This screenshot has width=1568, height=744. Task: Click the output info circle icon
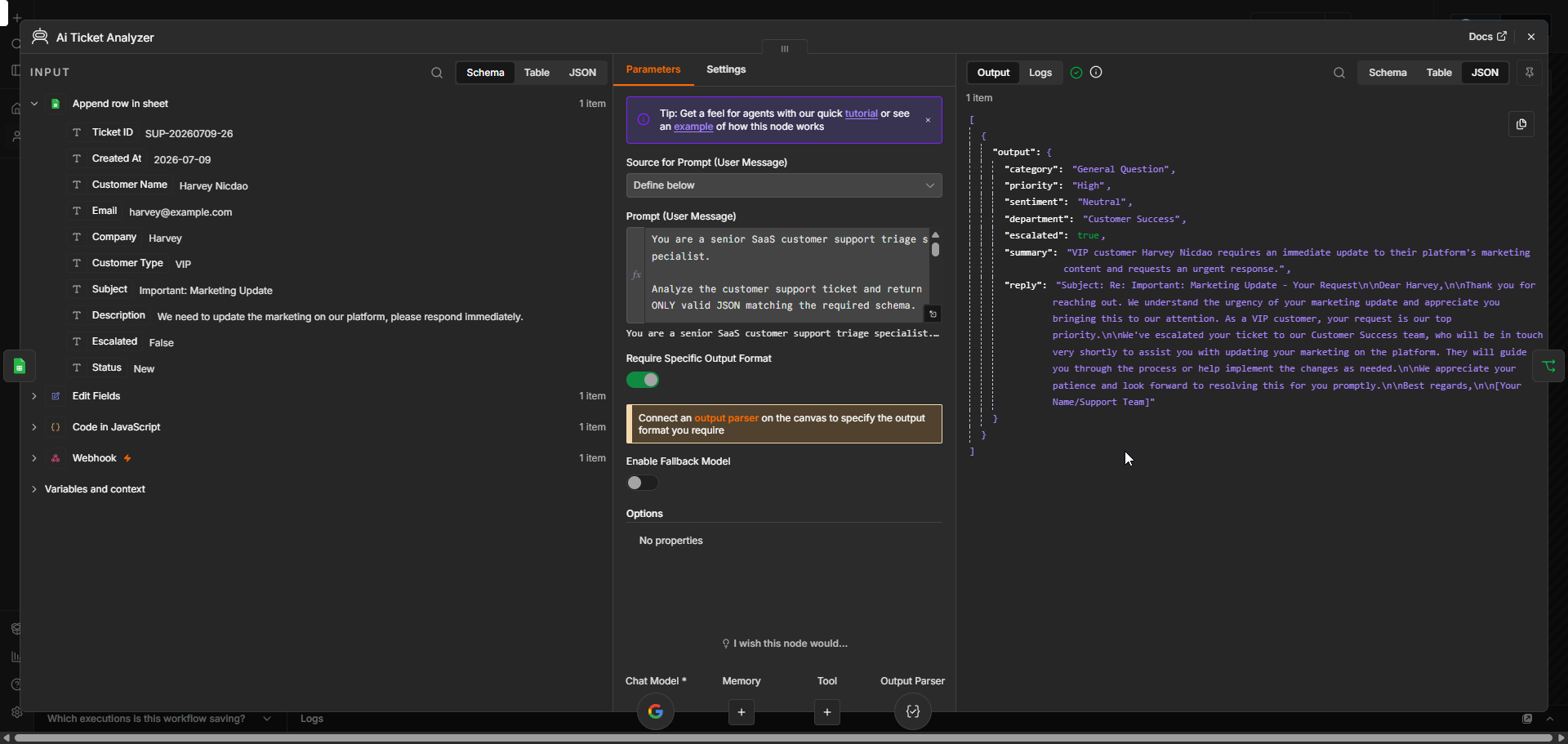pos(1096,72)
